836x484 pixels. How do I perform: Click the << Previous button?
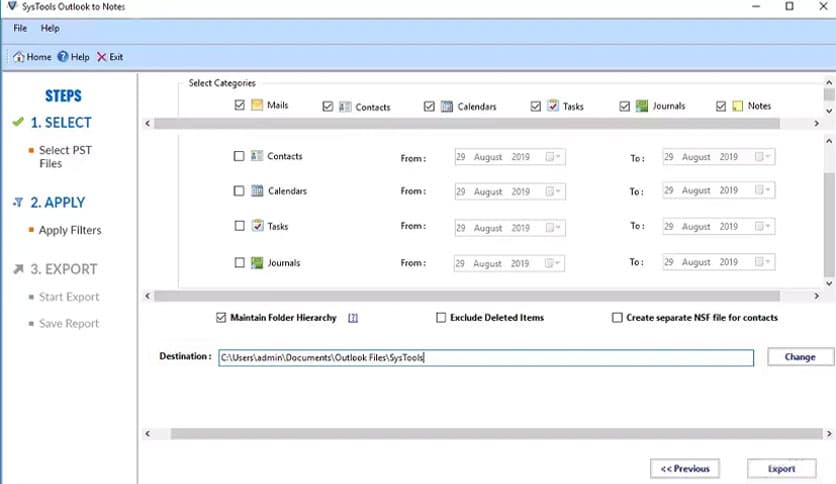[685, 469]
